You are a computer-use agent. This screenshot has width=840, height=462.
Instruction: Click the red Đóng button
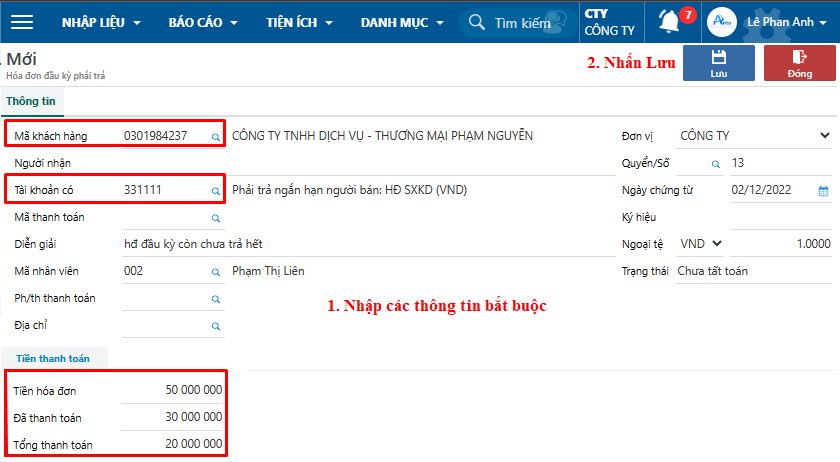tap(800, 63)
